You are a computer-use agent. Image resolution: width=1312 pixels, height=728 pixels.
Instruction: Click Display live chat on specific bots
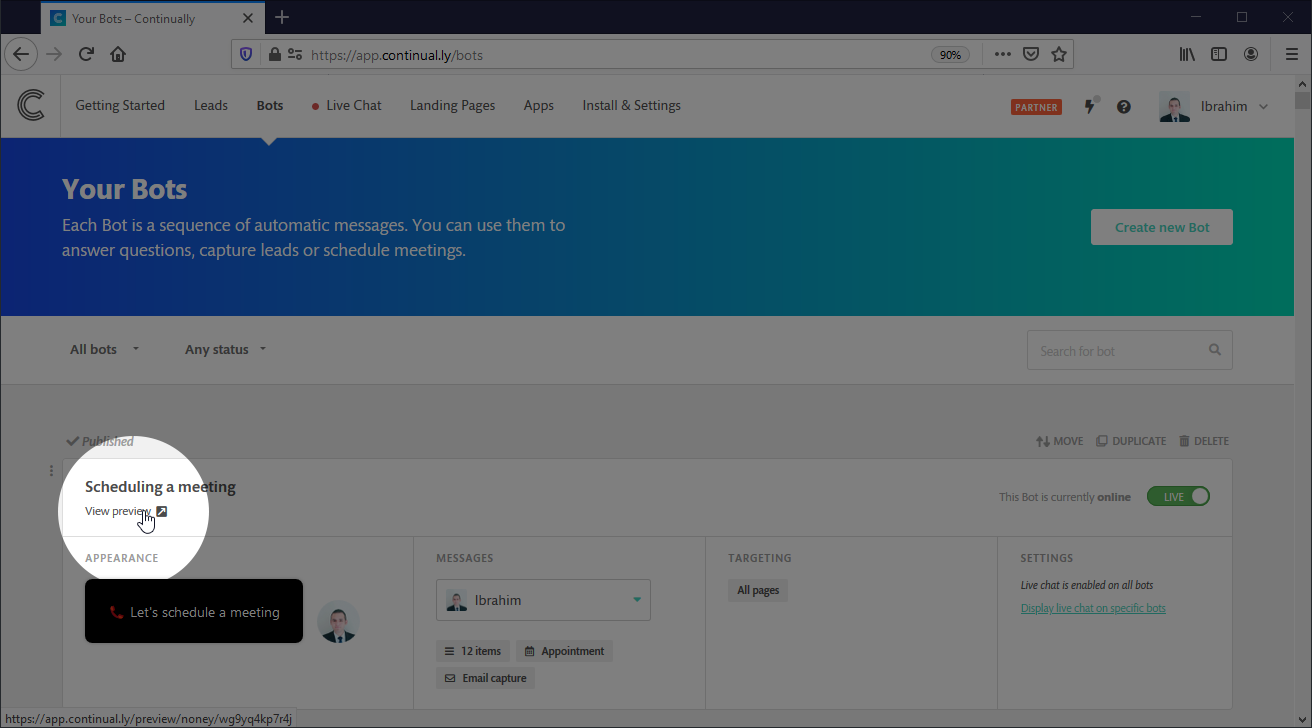(1092, 607)
